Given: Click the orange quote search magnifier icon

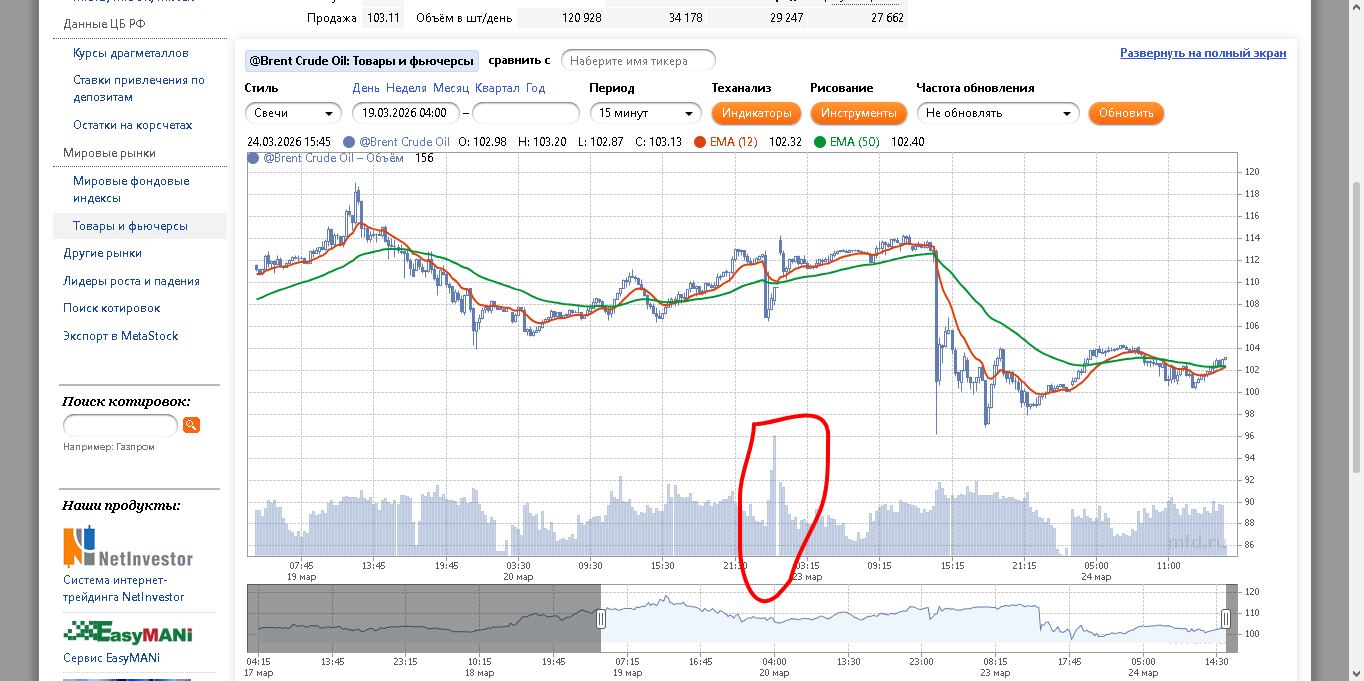Looking at the screenshot, I should 190,425.
